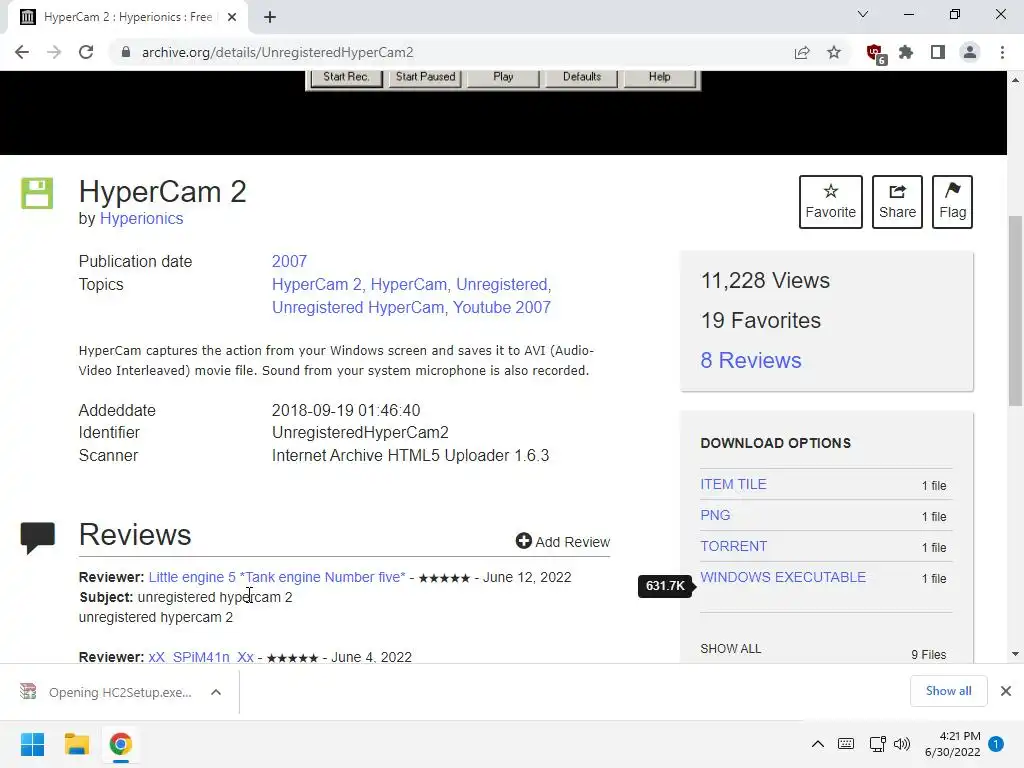Screen dimensions: 1024x768
Task: Click the Reviews speech bubble icon
Action: [38, 538]
